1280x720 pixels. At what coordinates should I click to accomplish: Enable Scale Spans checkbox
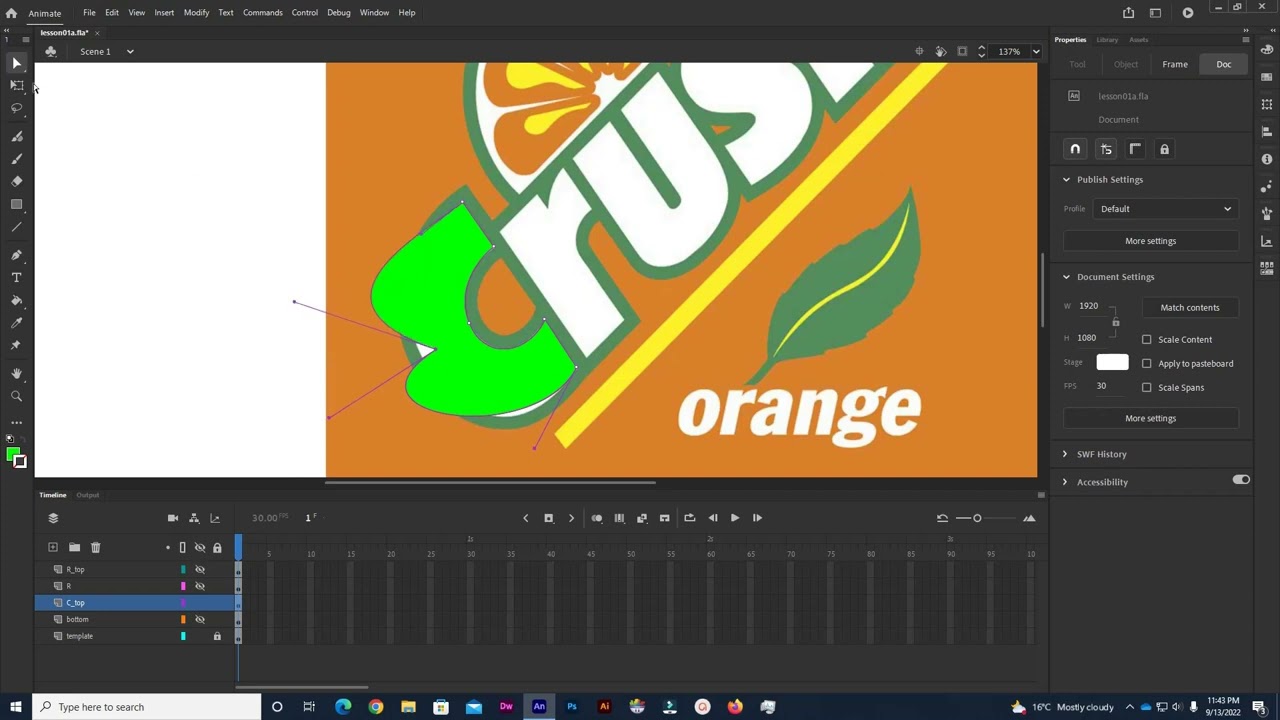1147,387
